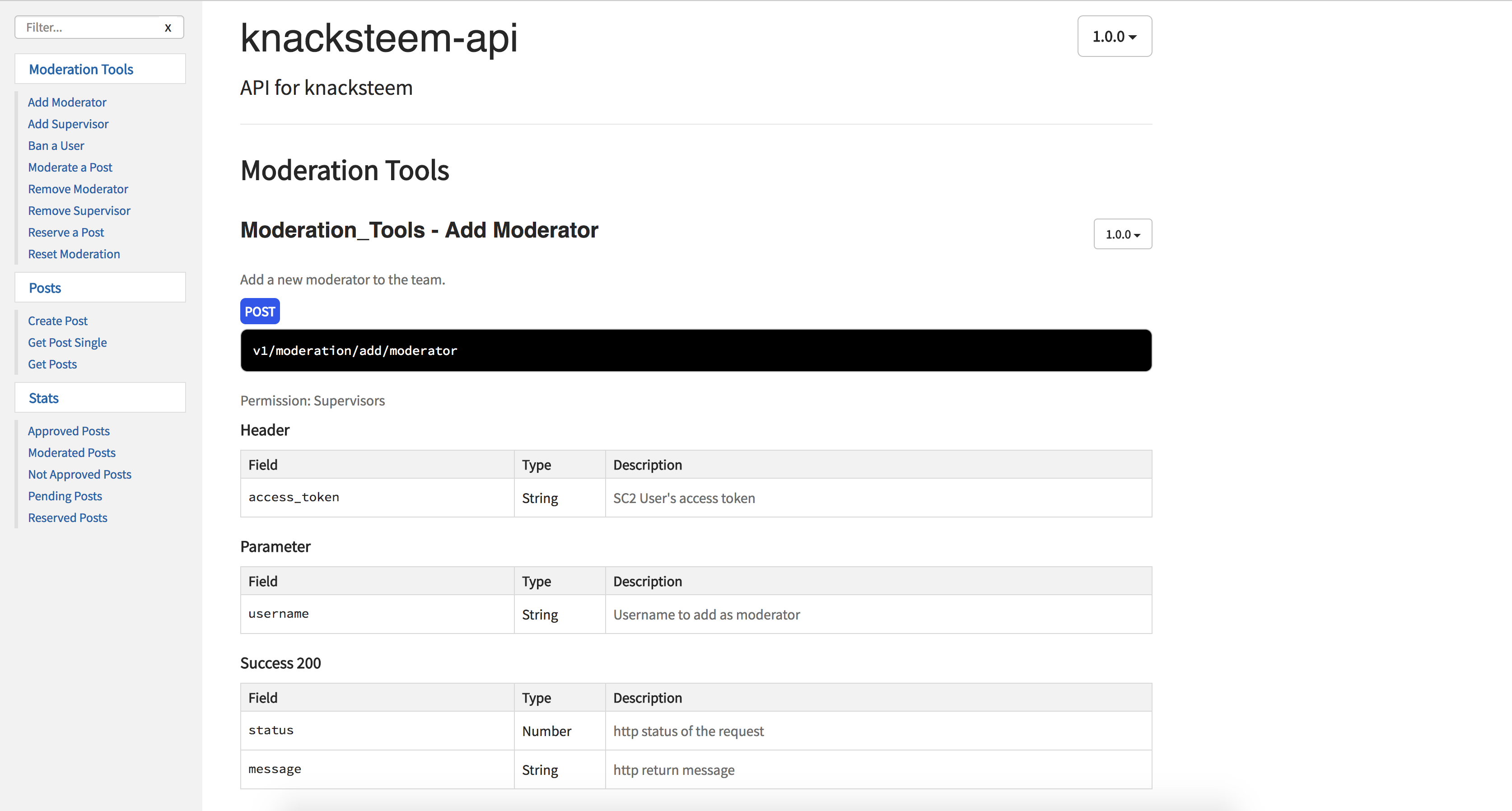This screenshot has width=1512, height=811.
Task: Open Reset Moderation link
Action: coord(74,254)
